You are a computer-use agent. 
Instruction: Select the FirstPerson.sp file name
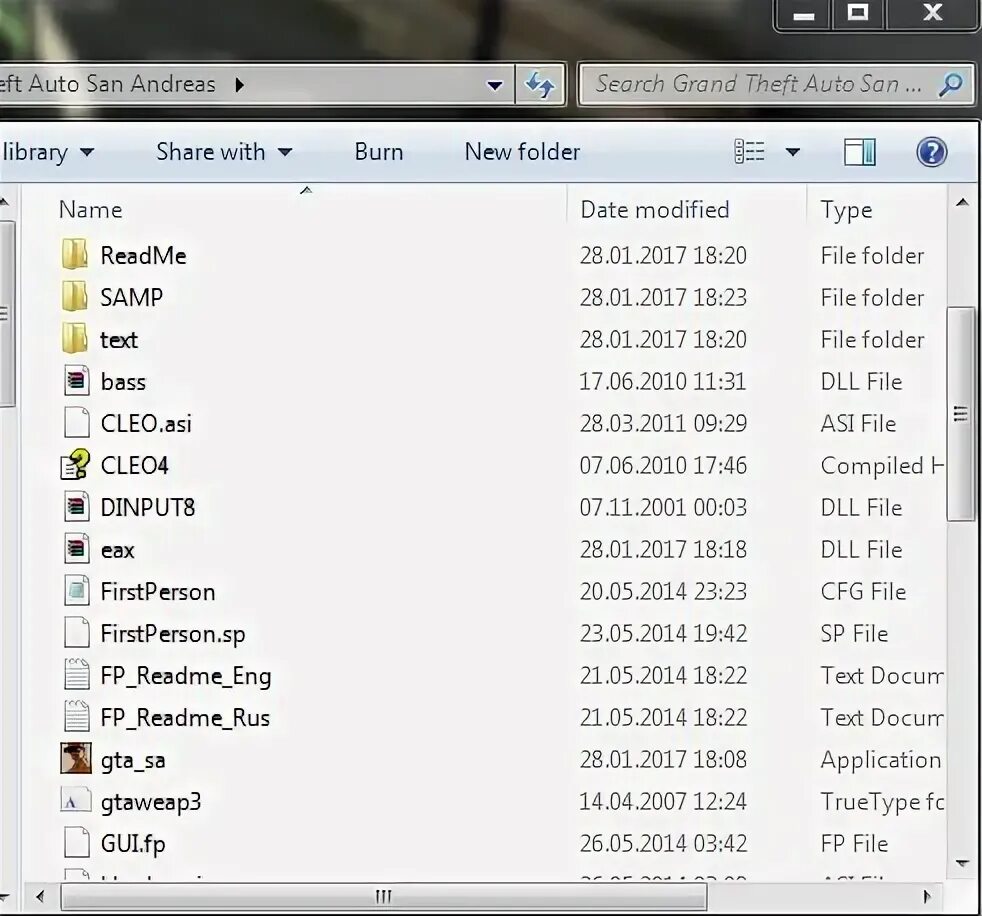click(173, 634)
